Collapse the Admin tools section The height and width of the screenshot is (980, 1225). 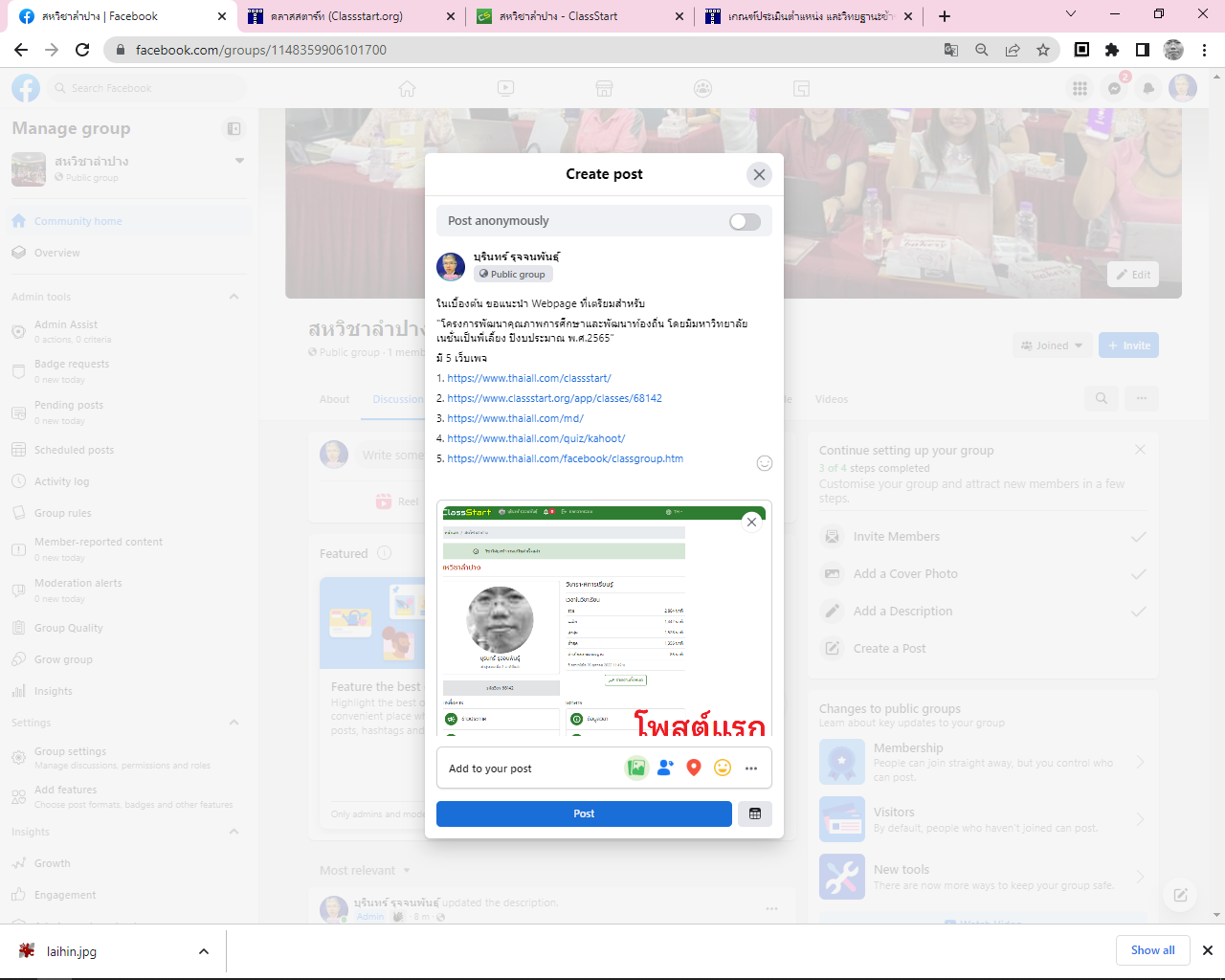click(x=234, y=297)
